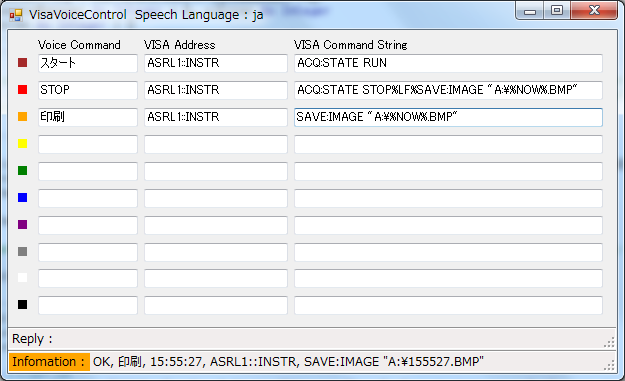Viewport: 625px width, 381px height.
Task: Select the red square next to STOP
Action: coord(23,90)
